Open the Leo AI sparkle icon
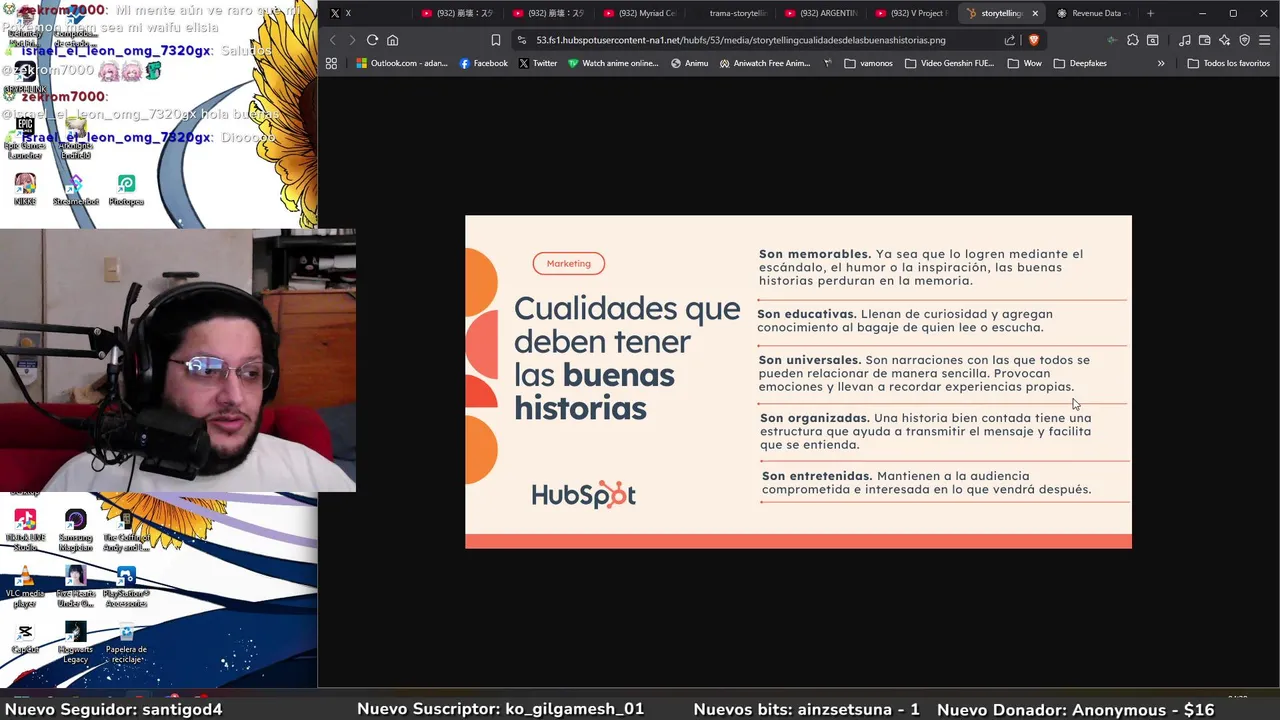 pos(1225,40)
